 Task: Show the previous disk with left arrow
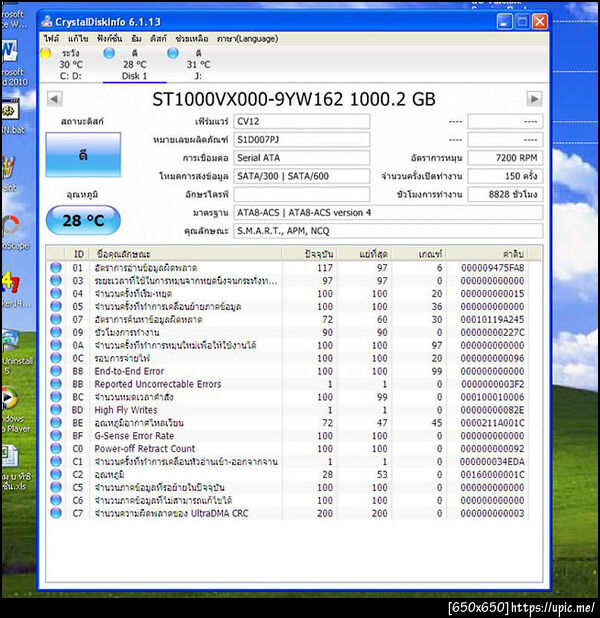[x=54, y=99]
